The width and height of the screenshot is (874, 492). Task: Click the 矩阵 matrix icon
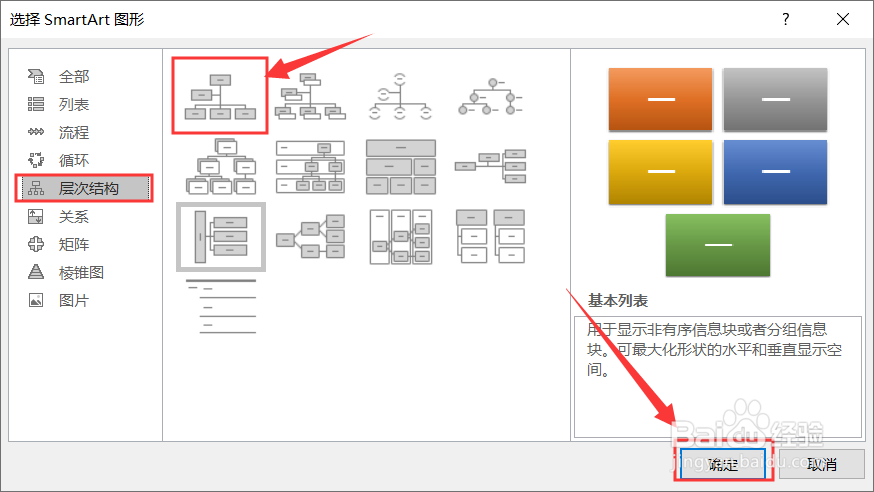point(36,244)
